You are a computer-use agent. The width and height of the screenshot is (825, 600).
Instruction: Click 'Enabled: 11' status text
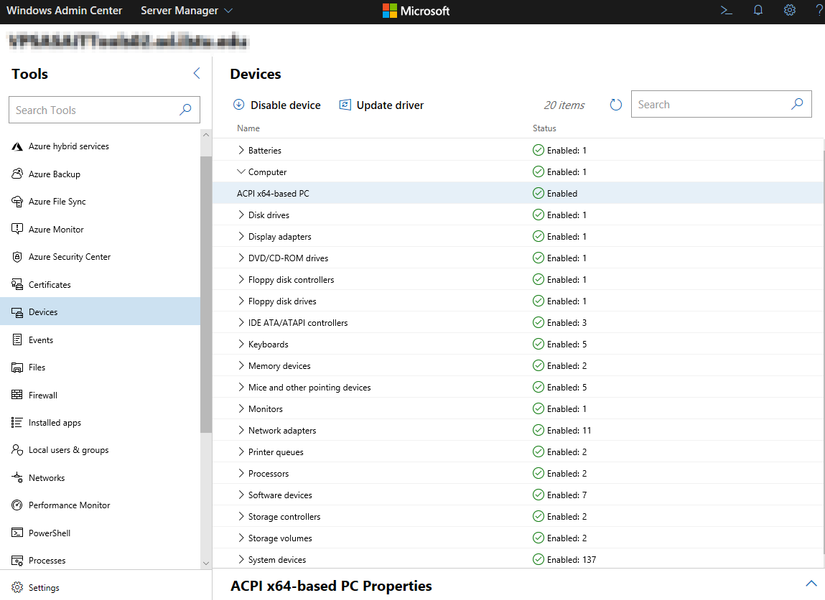[569, 430]
